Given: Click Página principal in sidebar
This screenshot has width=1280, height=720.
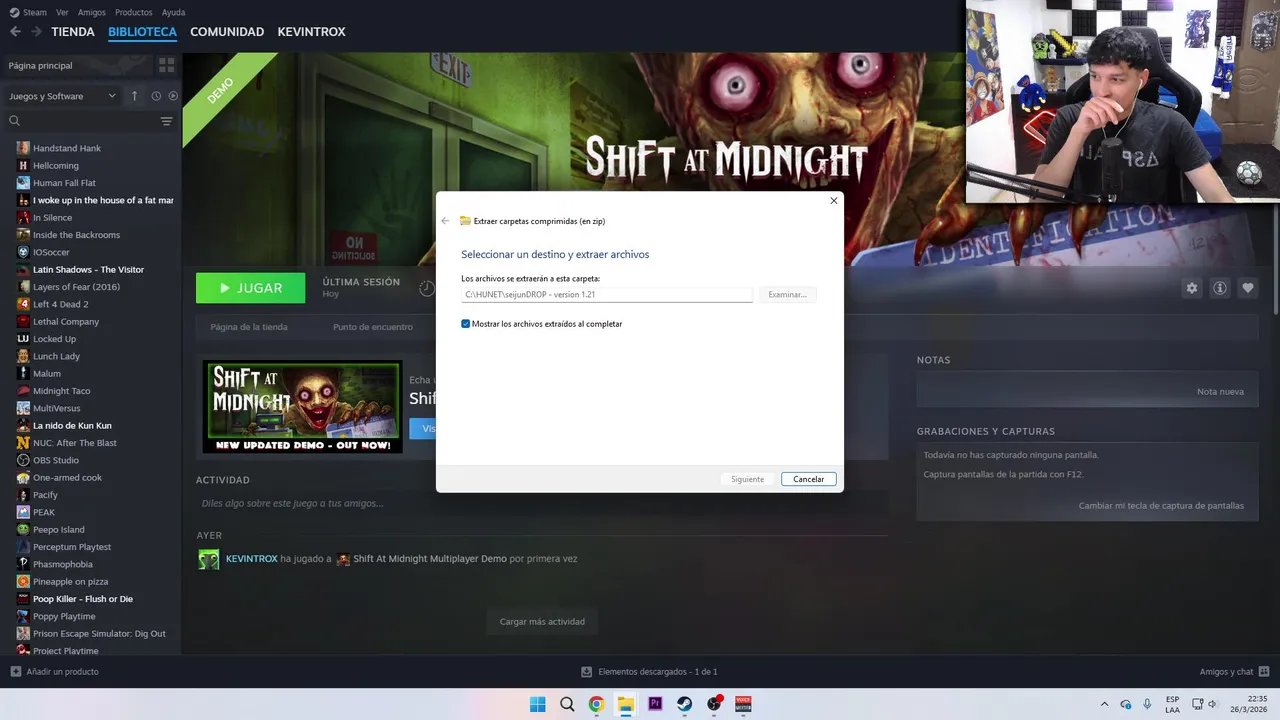Looking at the screenshot, I should 40,65.
